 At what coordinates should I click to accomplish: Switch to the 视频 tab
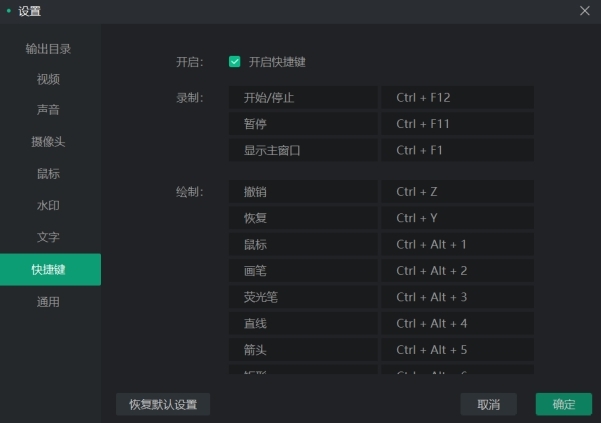tap(48, 80)
